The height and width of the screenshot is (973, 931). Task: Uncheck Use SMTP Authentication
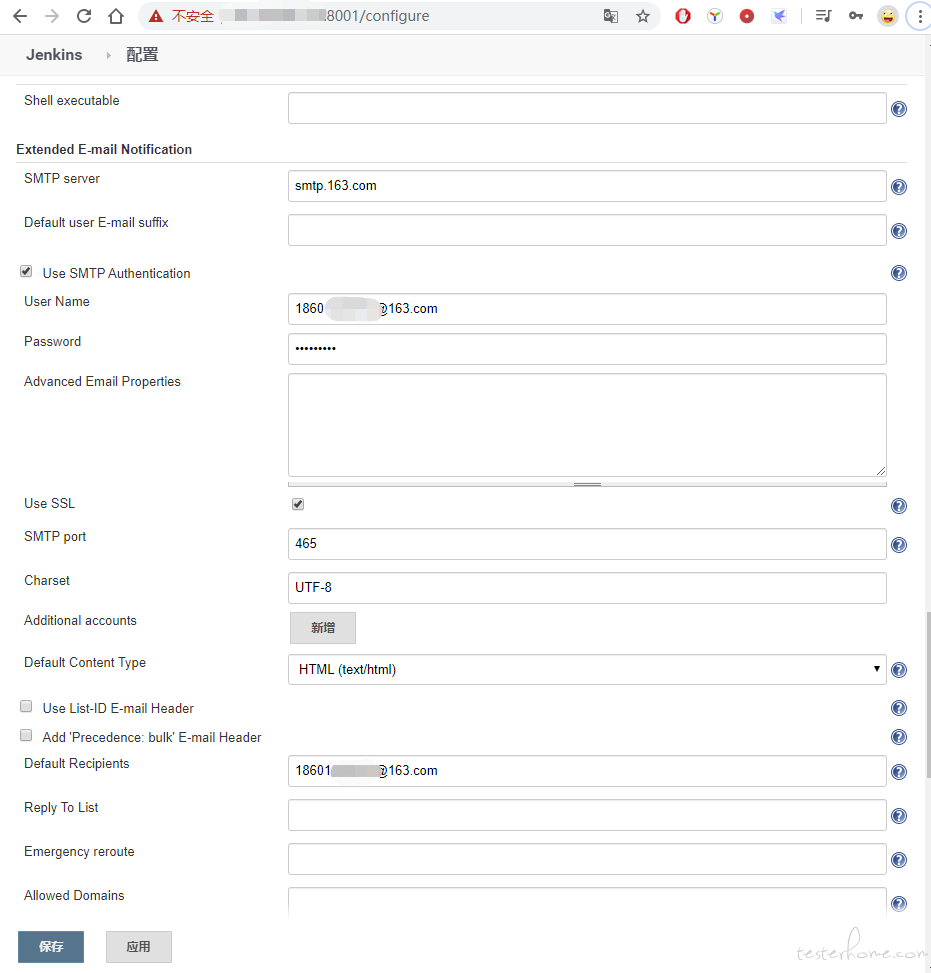(x=26, y=271)
